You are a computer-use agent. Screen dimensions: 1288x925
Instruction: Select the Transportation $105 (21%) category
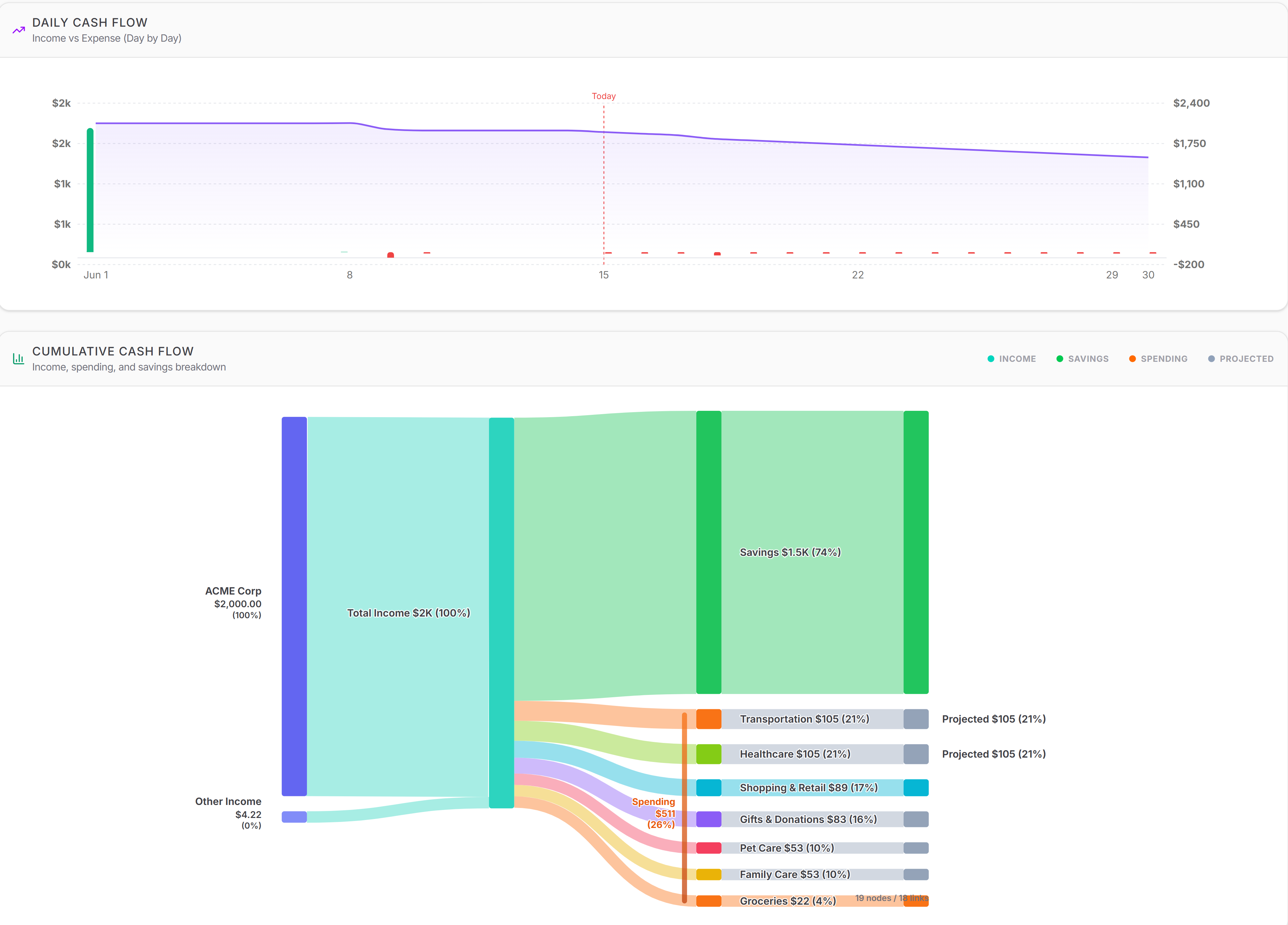(x=804, y=719)
